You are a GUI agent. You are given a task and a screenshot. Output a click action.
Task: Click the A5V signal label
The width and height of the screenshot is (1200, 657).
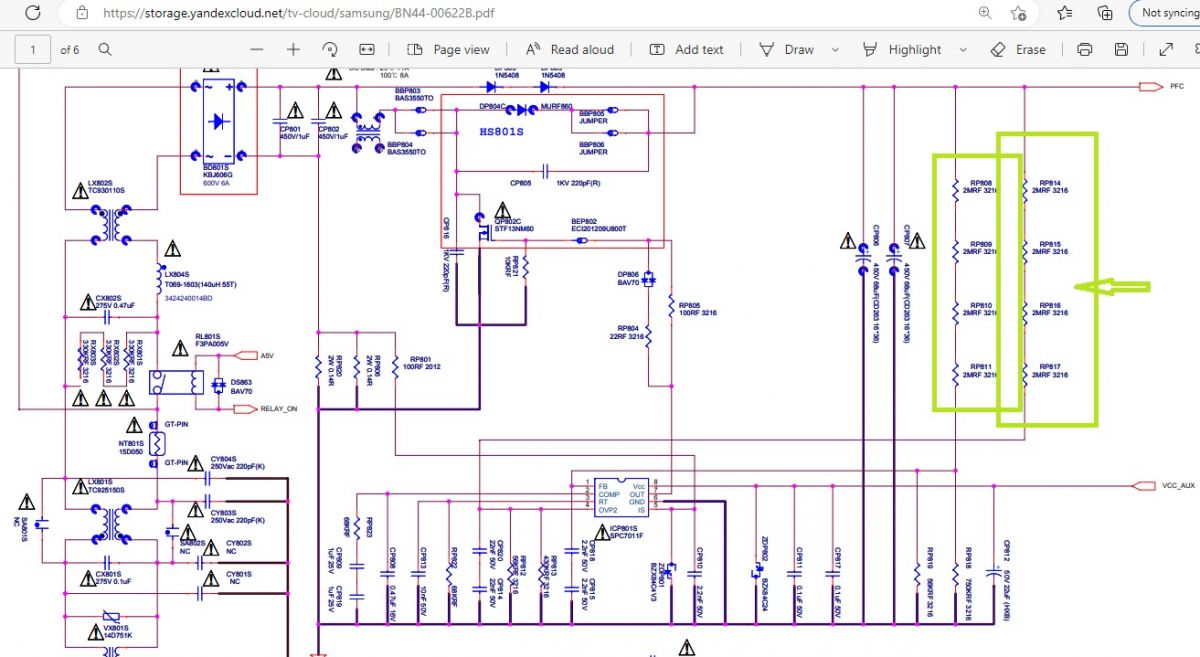pyautogui.click(x=266, y=355)
